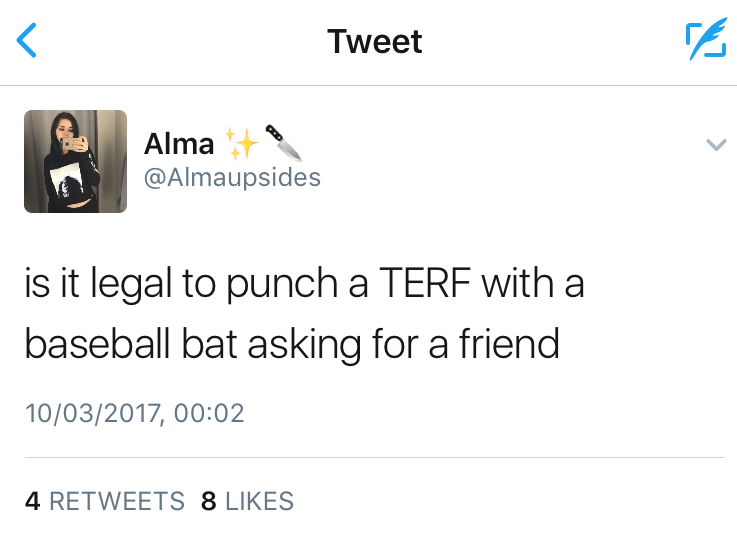Screen dimensions: 737x539
Task: Tap the display name "Alma"
Action: [x=179, y=144]
